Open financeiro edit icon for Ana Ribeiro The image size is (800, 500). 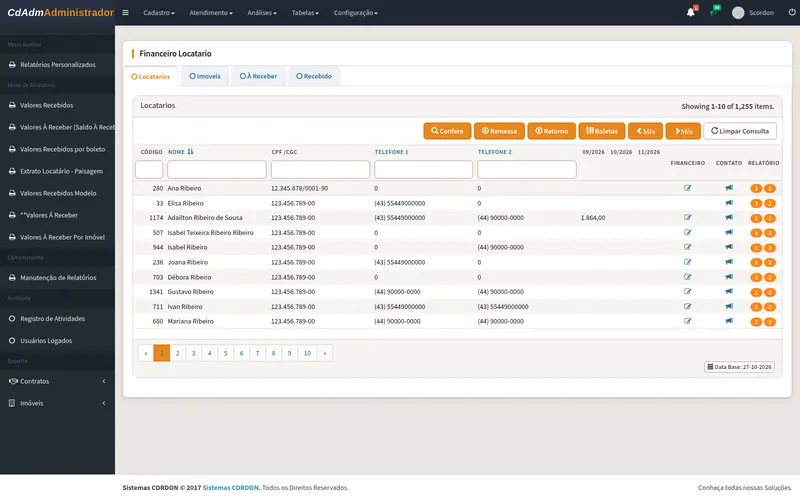[687, 188]
